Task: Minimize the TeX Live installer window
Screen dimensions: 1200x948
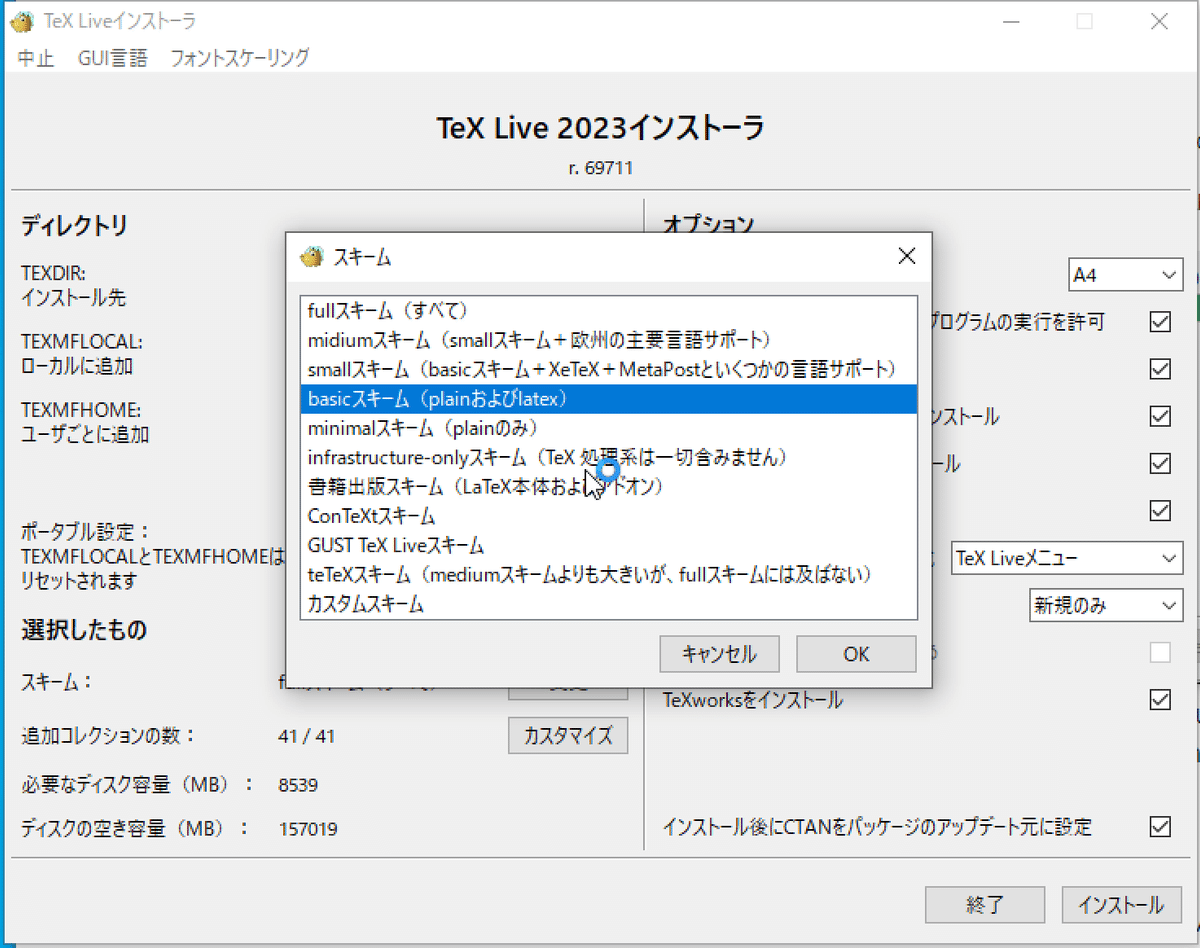Action: (1011, 21)
